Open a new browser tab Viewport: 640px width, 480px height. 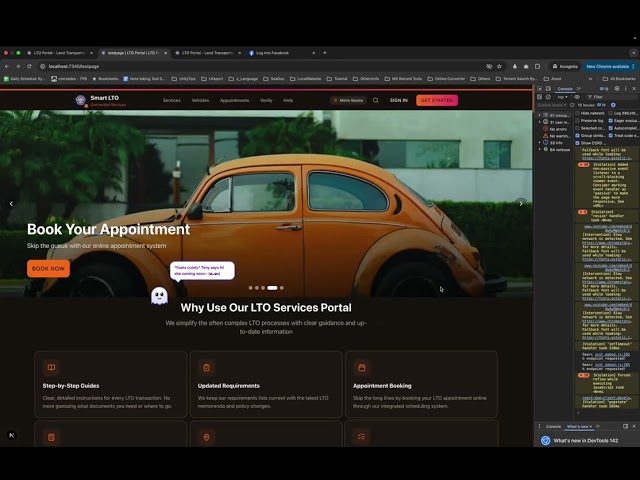click(325, 53)
